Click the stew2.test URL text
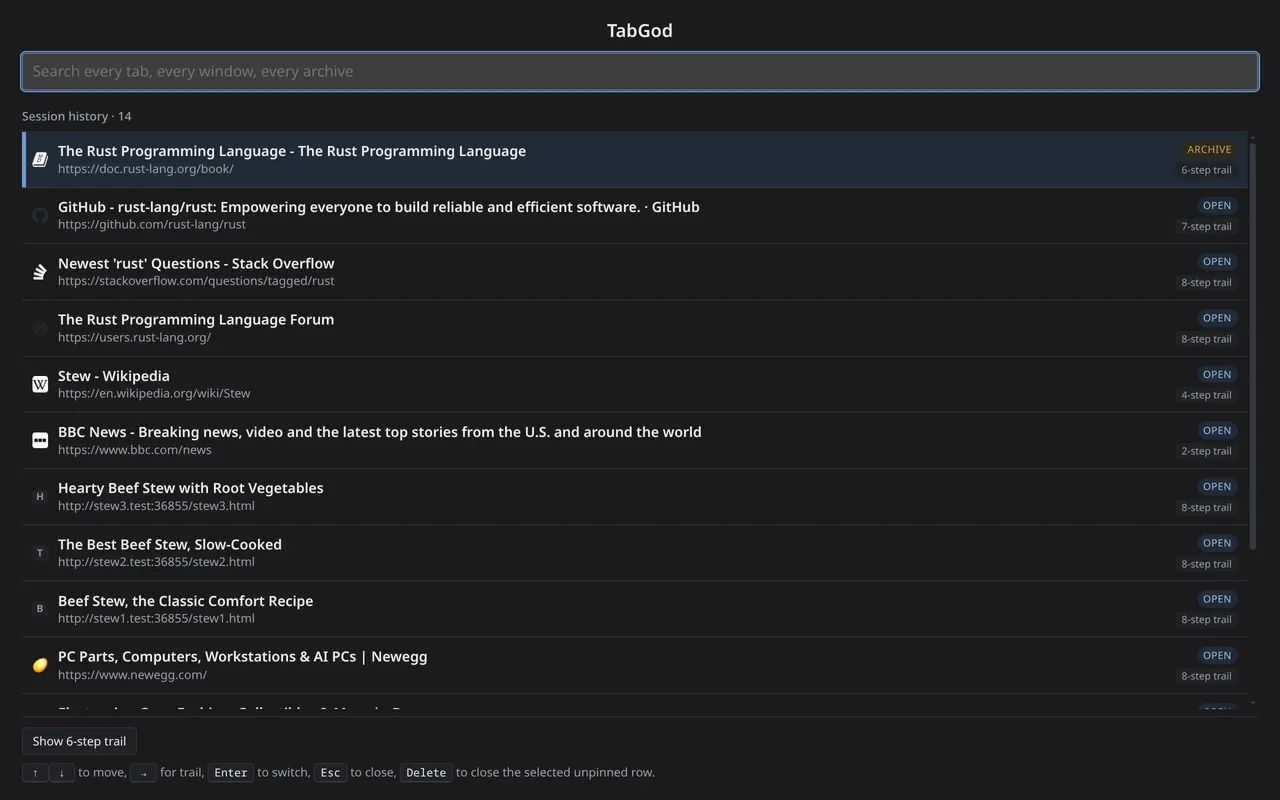This screenshot has height=800, width=1280. 156,562
